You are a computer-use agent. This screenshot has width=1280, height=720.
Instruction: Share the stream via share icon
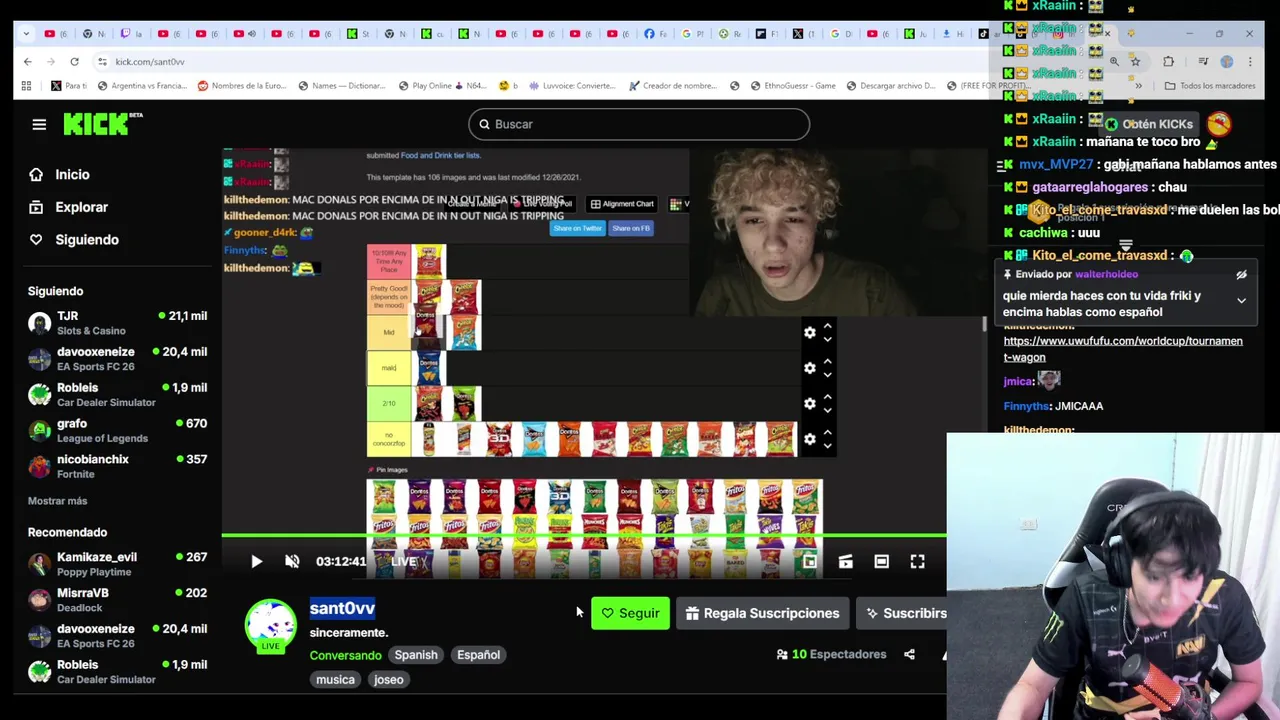909,654
